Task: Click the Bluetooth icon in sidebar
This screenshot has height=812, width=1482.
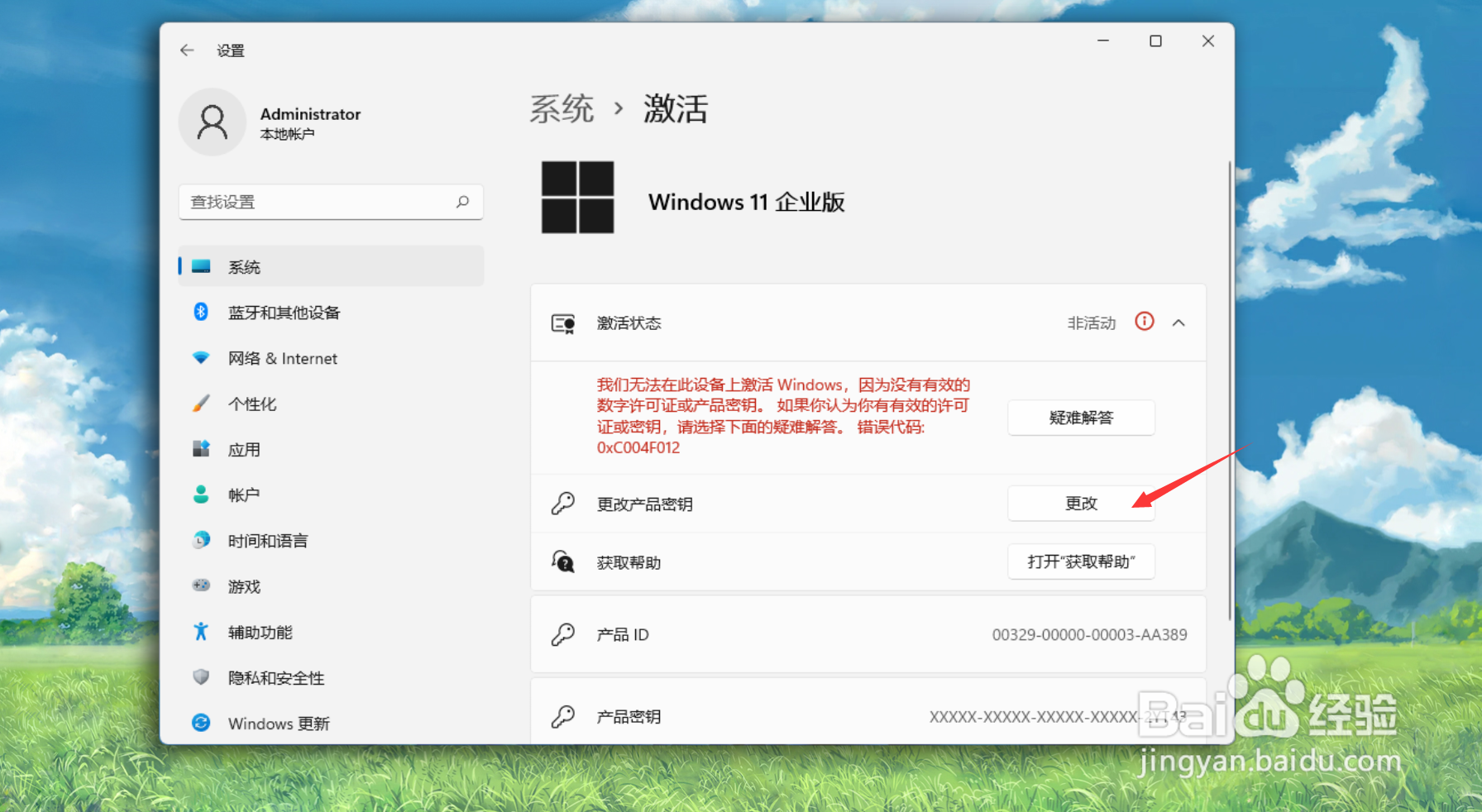Action: 201,312
